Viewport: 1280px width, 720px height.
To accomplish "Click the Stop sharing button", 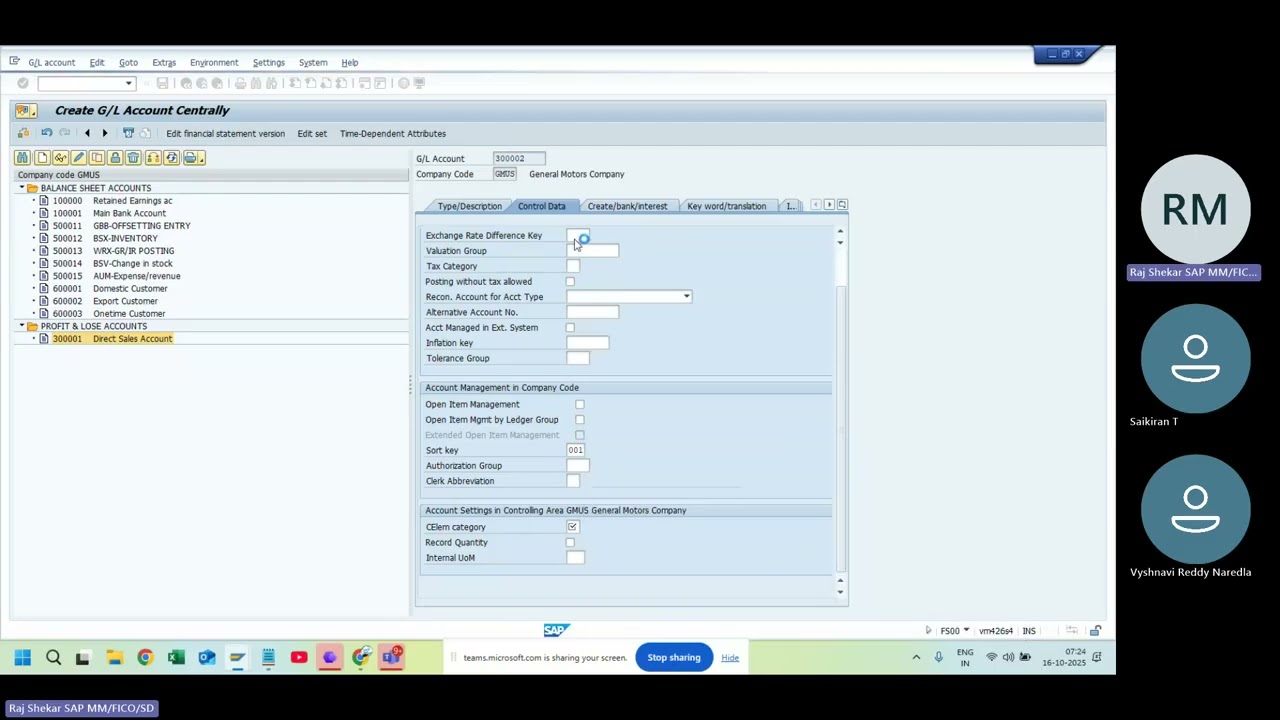I will point(674,657).
